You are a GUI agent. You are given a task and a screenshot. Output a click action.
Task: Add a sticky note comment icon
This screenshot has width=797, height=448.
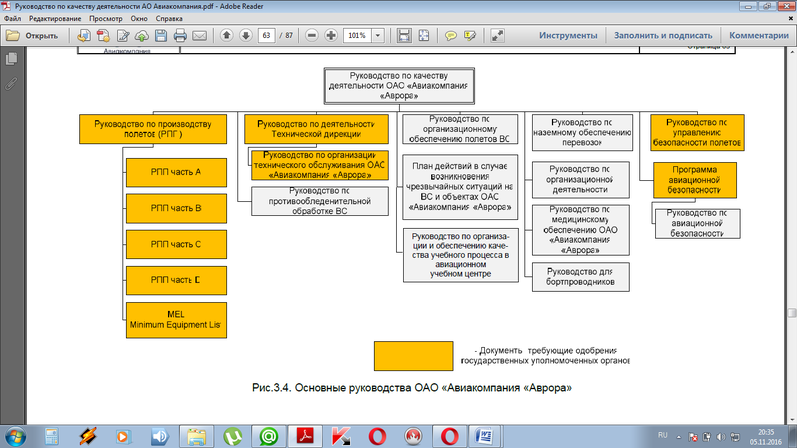[450, 36]
